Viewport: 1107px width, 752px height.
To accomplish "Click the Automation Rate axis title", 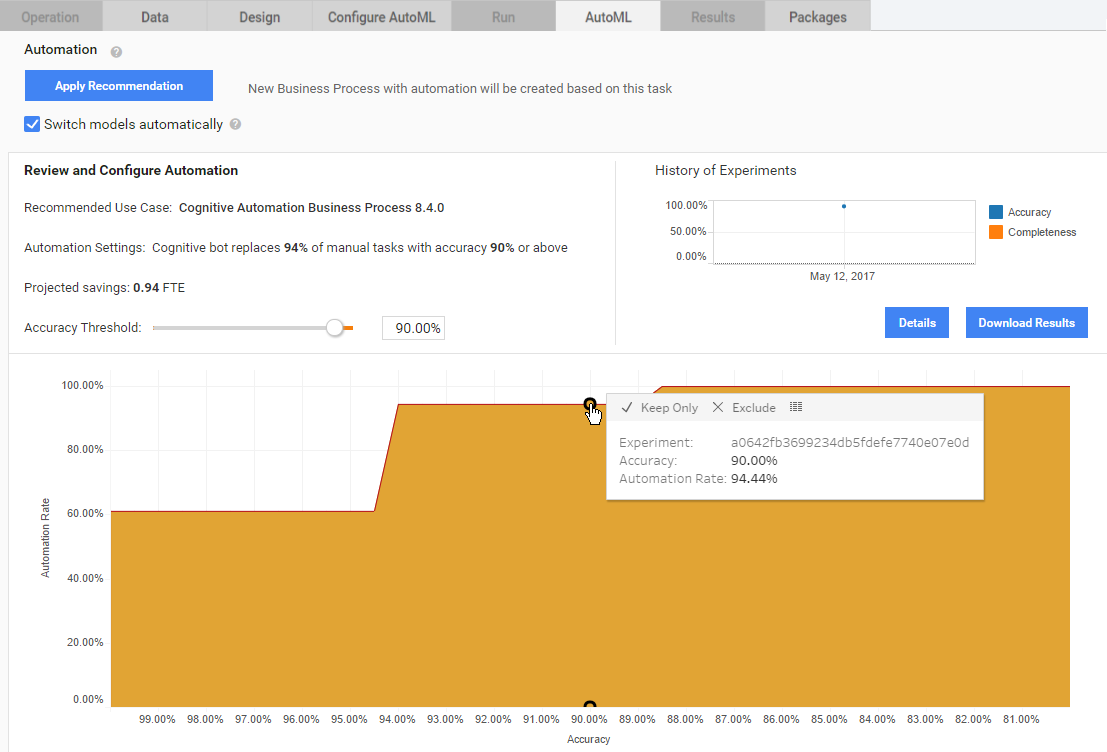I will tap(45, 538).
